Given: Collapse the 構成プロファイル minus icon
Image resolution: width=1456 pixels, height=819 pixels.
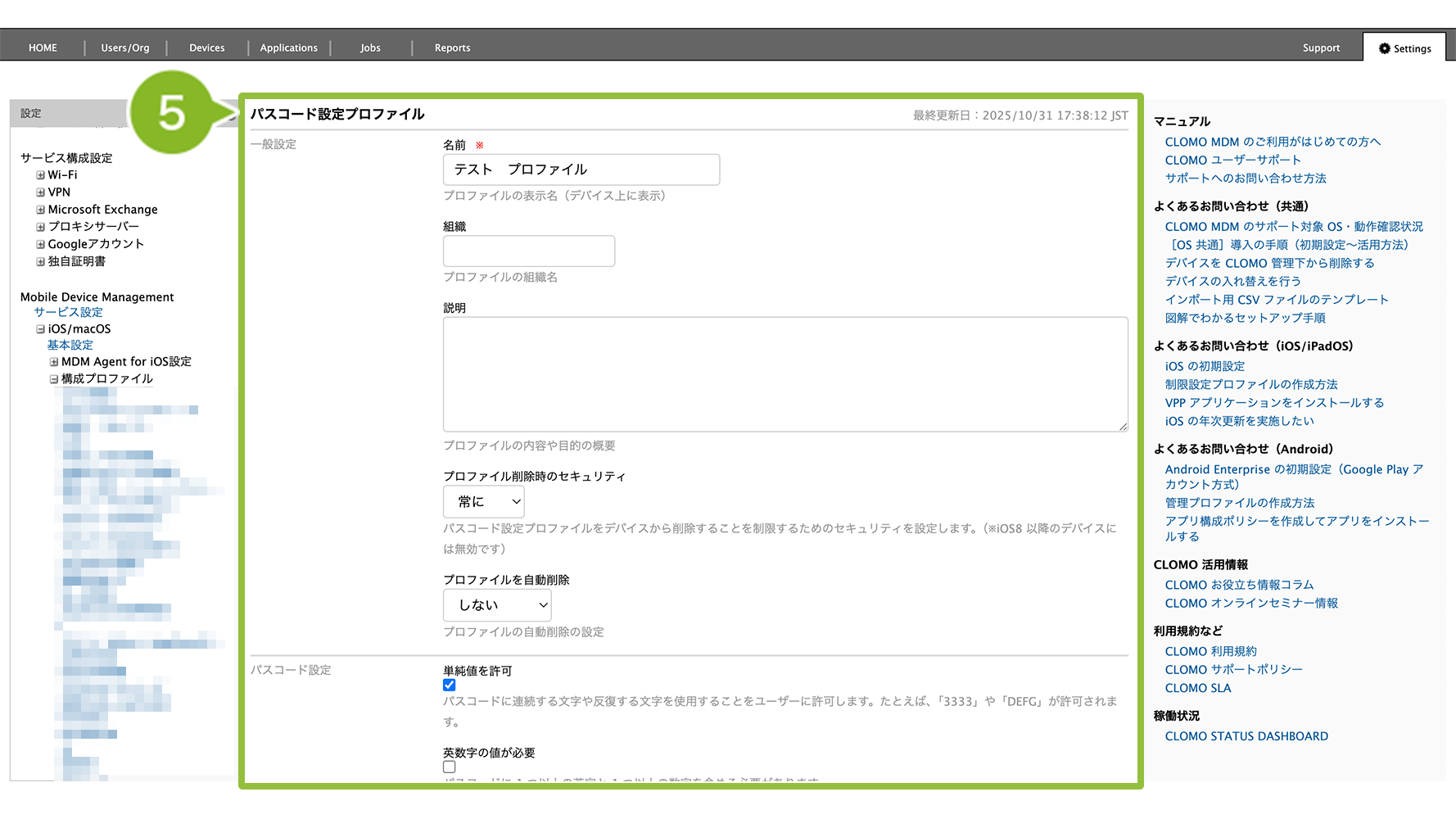Looking at the screenshot, I should [54, 379].
